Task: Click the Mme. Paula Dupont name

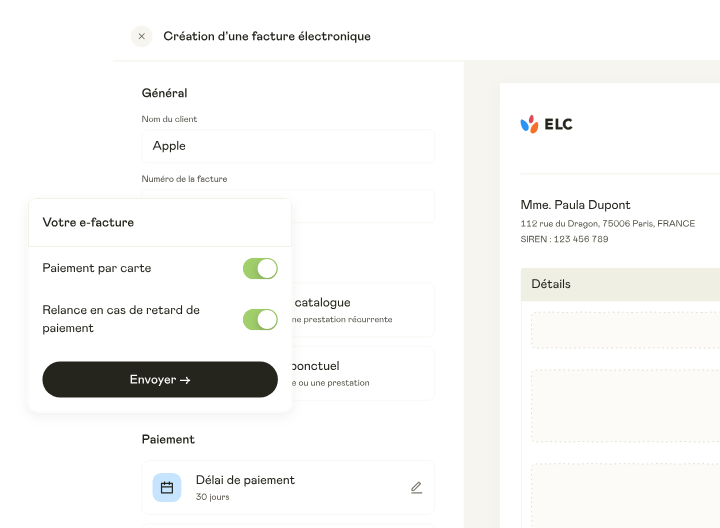Action: [x=575, y=205]
